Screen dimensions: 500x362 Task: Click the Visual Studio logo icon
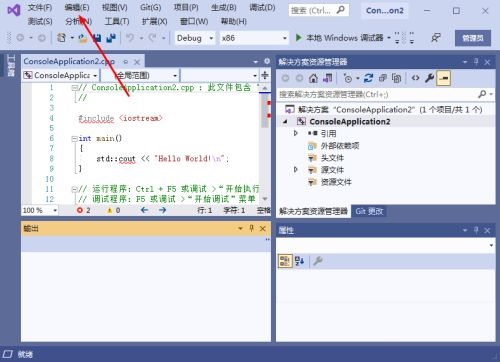(x=13, y=10)
